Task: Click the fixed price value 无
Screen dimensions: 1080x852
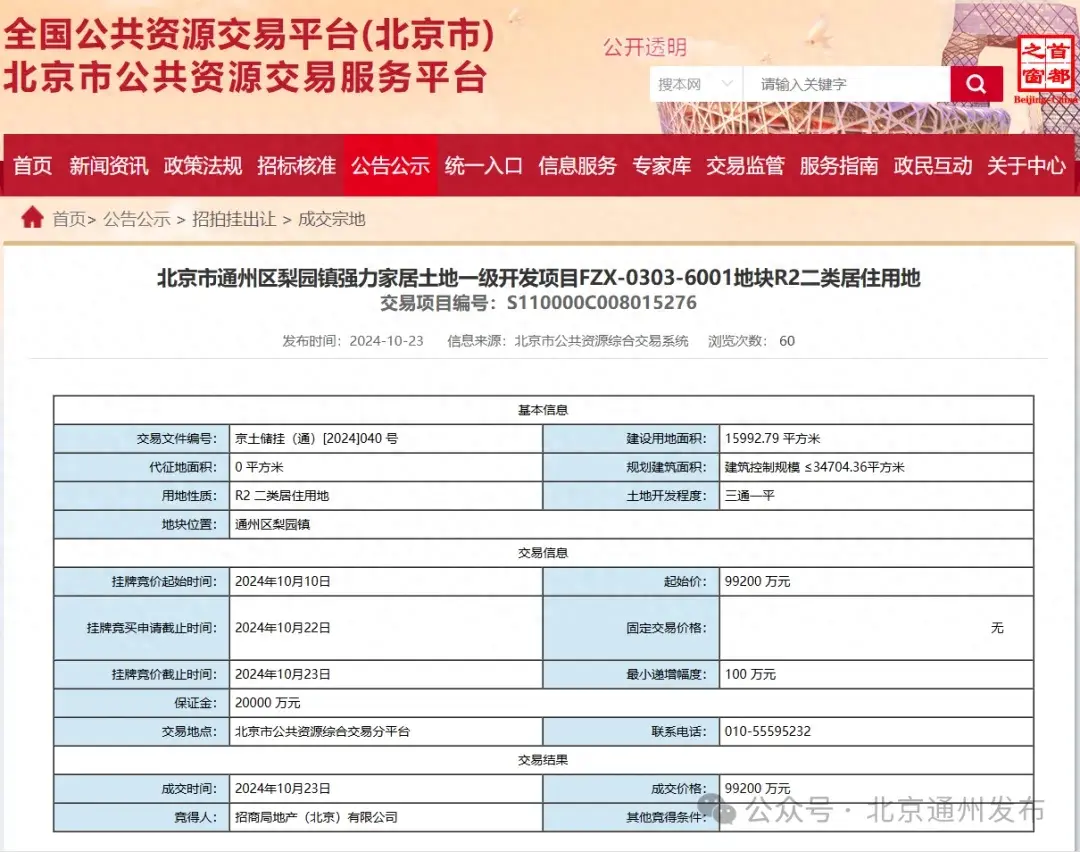Action: pyautogui.click(x=997, y=627)
